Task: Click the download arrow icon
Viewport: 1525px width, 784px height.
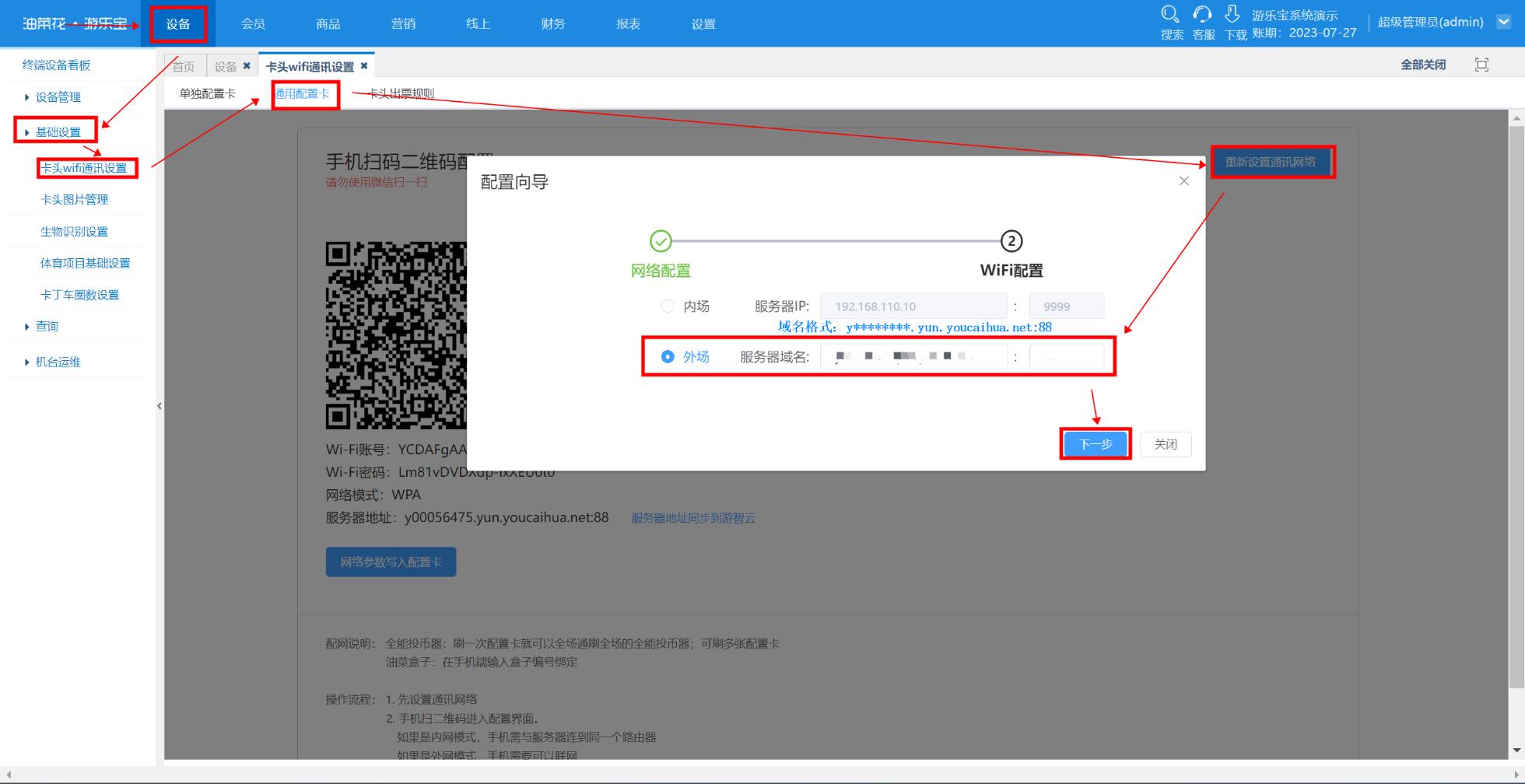Action: [1232, 14]
